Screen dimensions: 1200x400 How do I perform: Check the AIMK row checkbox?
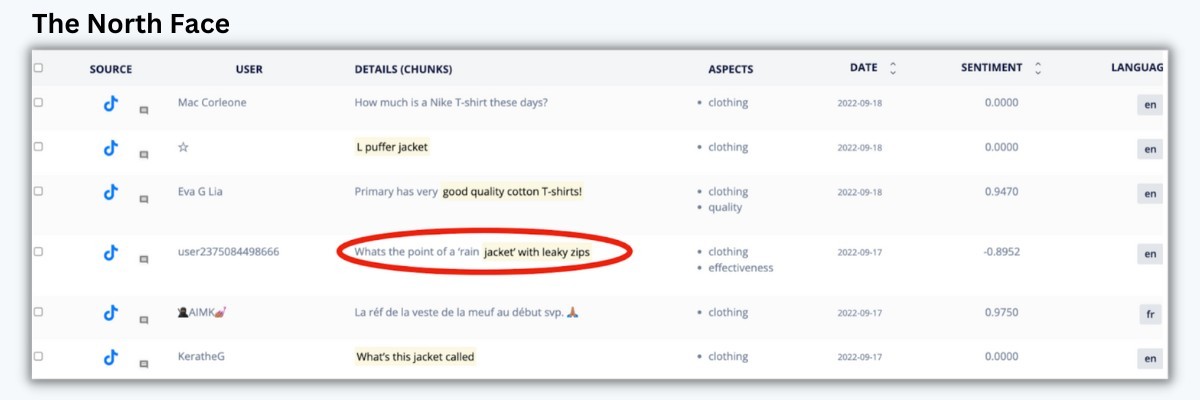tap(39, 312)
